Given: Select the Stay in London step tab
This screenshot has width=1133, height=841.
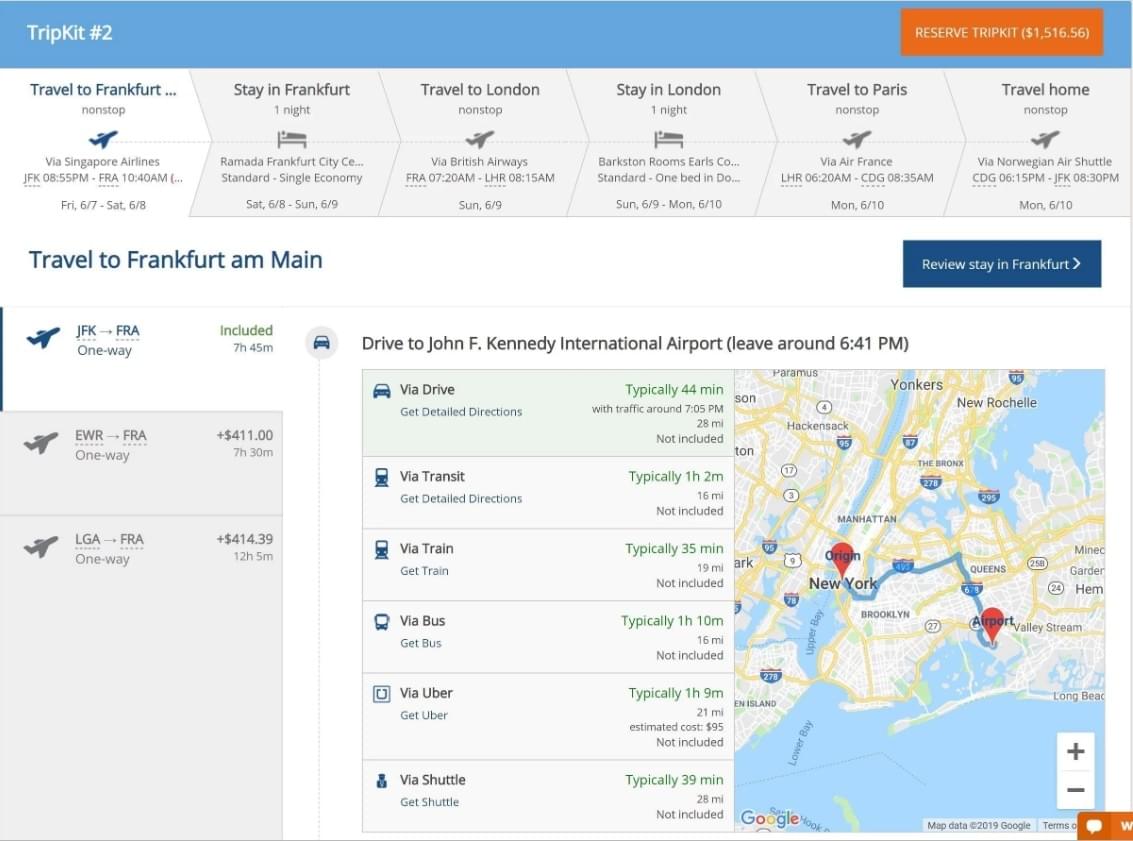Looking at the screenshot, I should point(668,143).
